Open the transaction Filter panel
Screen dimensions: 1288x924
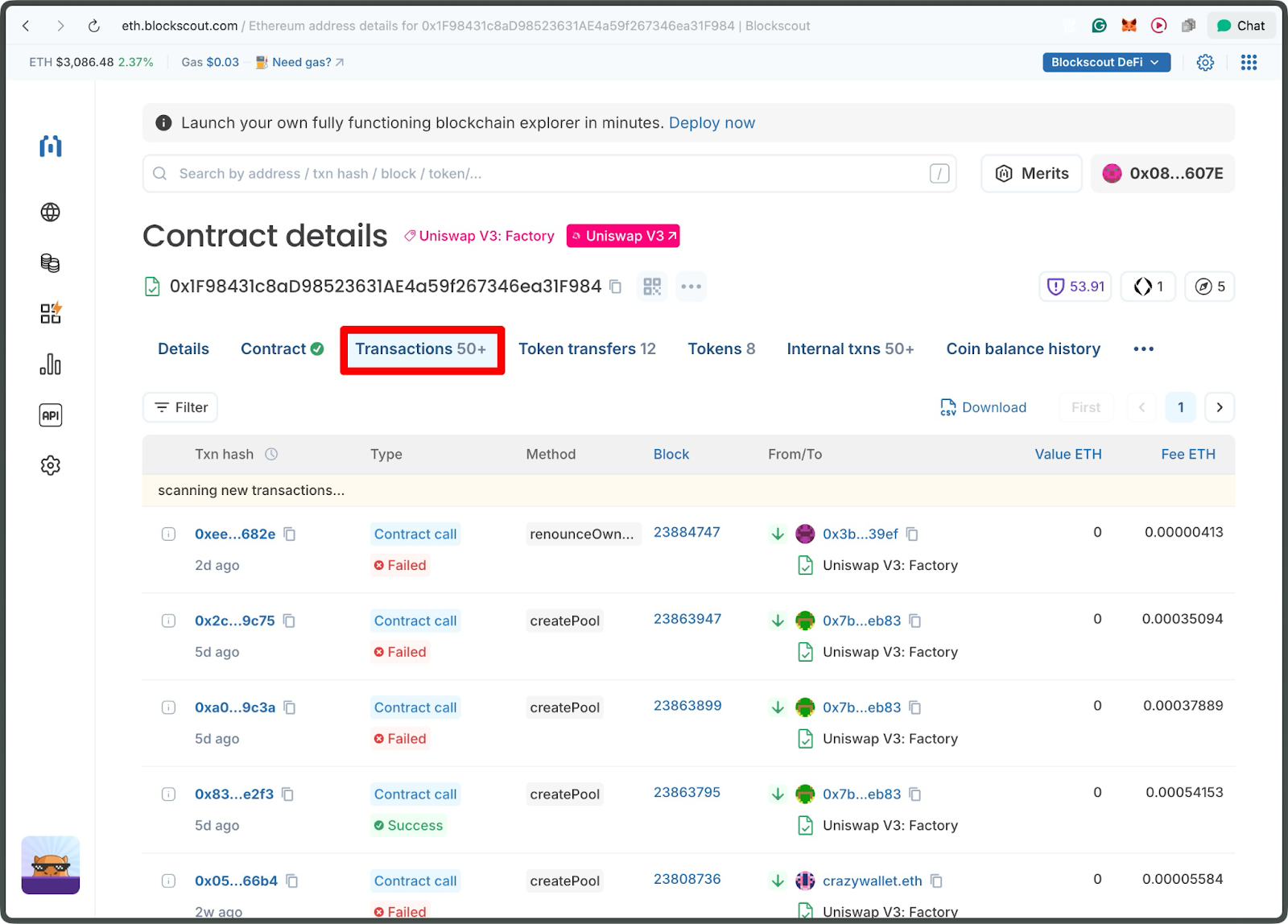180,407
